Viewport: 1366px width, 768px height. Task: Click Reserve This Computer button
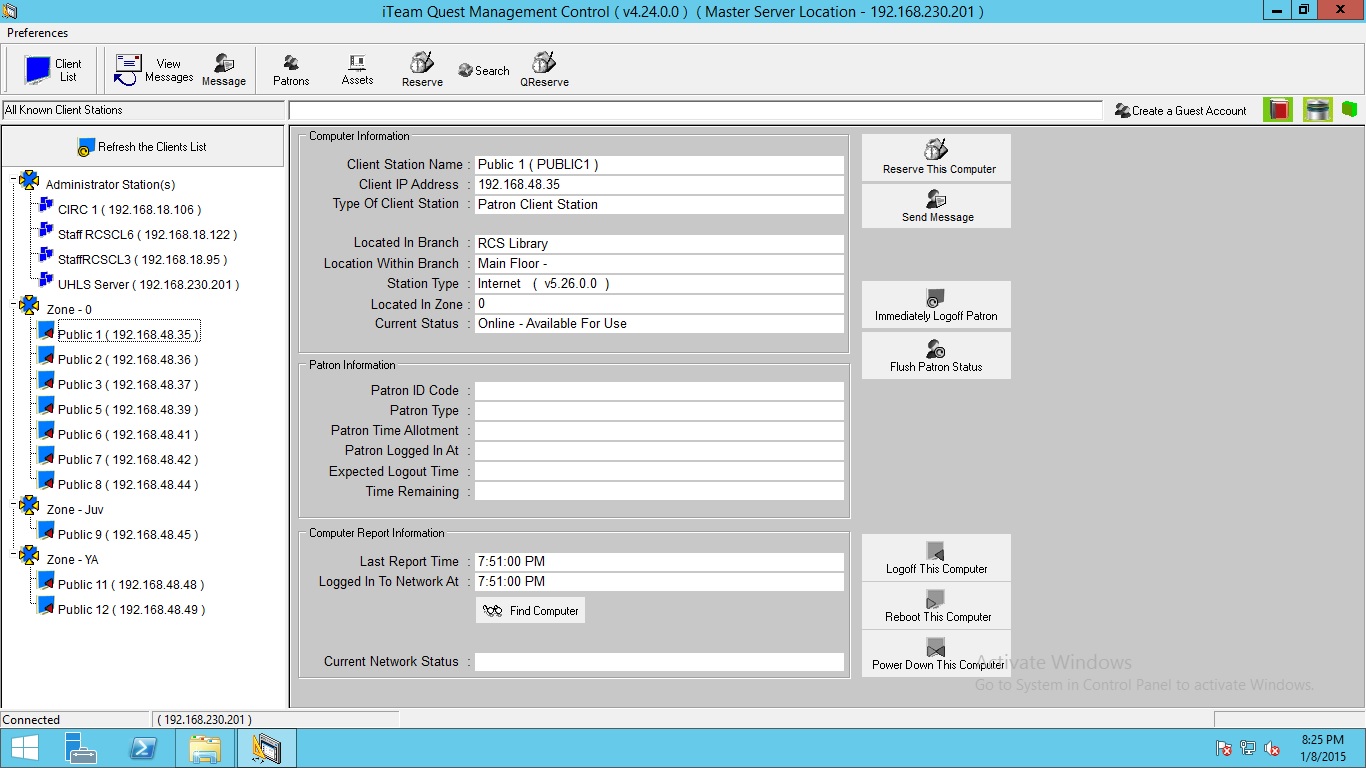936,157
